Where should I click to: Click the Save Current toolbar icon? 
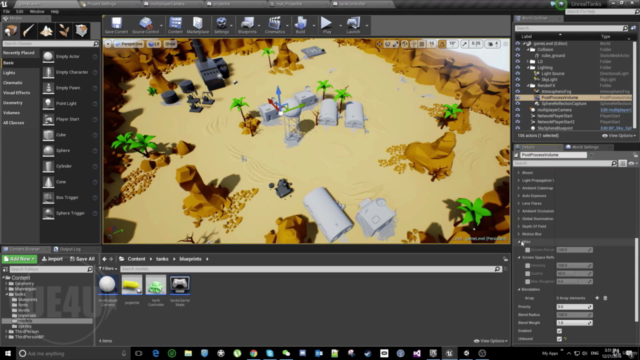[x=116, y=23]
